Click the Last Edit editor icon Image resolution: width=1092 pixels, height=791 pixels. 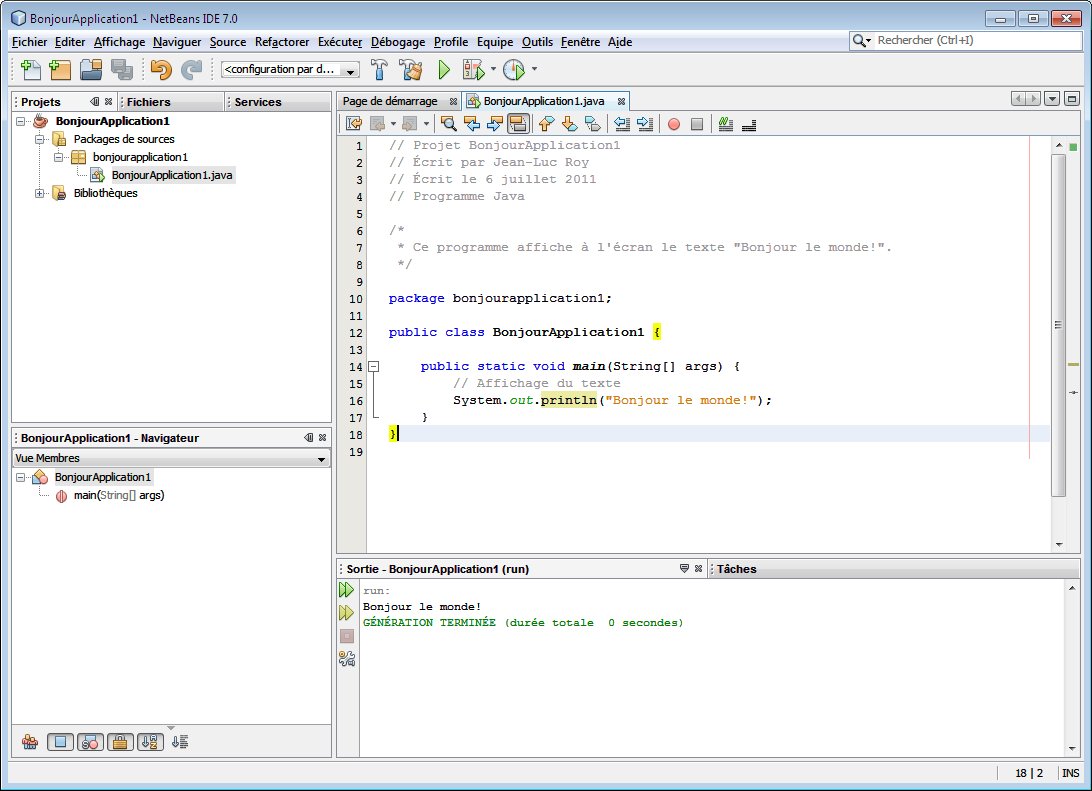click(354, 124)
